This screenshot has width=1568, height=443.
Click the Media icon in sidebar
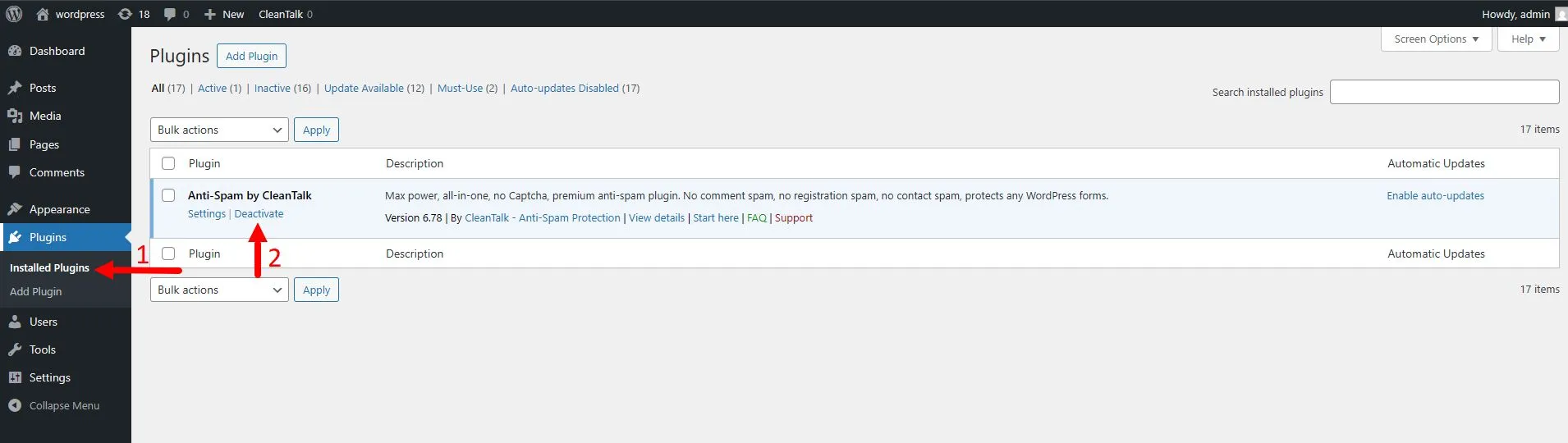[15, 116]
